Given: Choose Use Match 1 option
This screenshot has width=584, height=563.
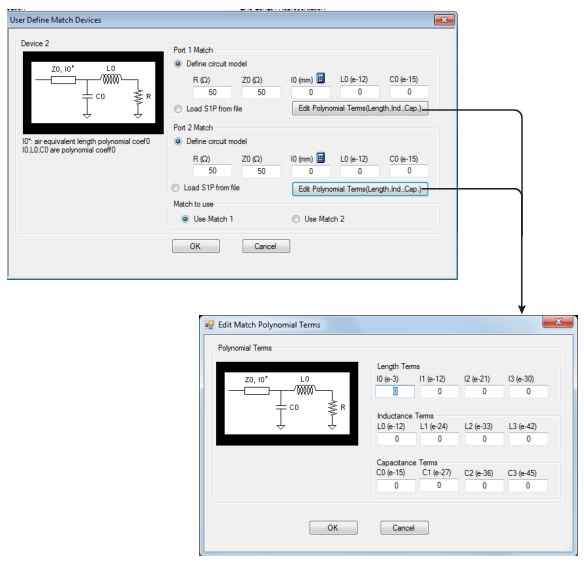Looking at the screenshot, I should [x=185, y=219].
